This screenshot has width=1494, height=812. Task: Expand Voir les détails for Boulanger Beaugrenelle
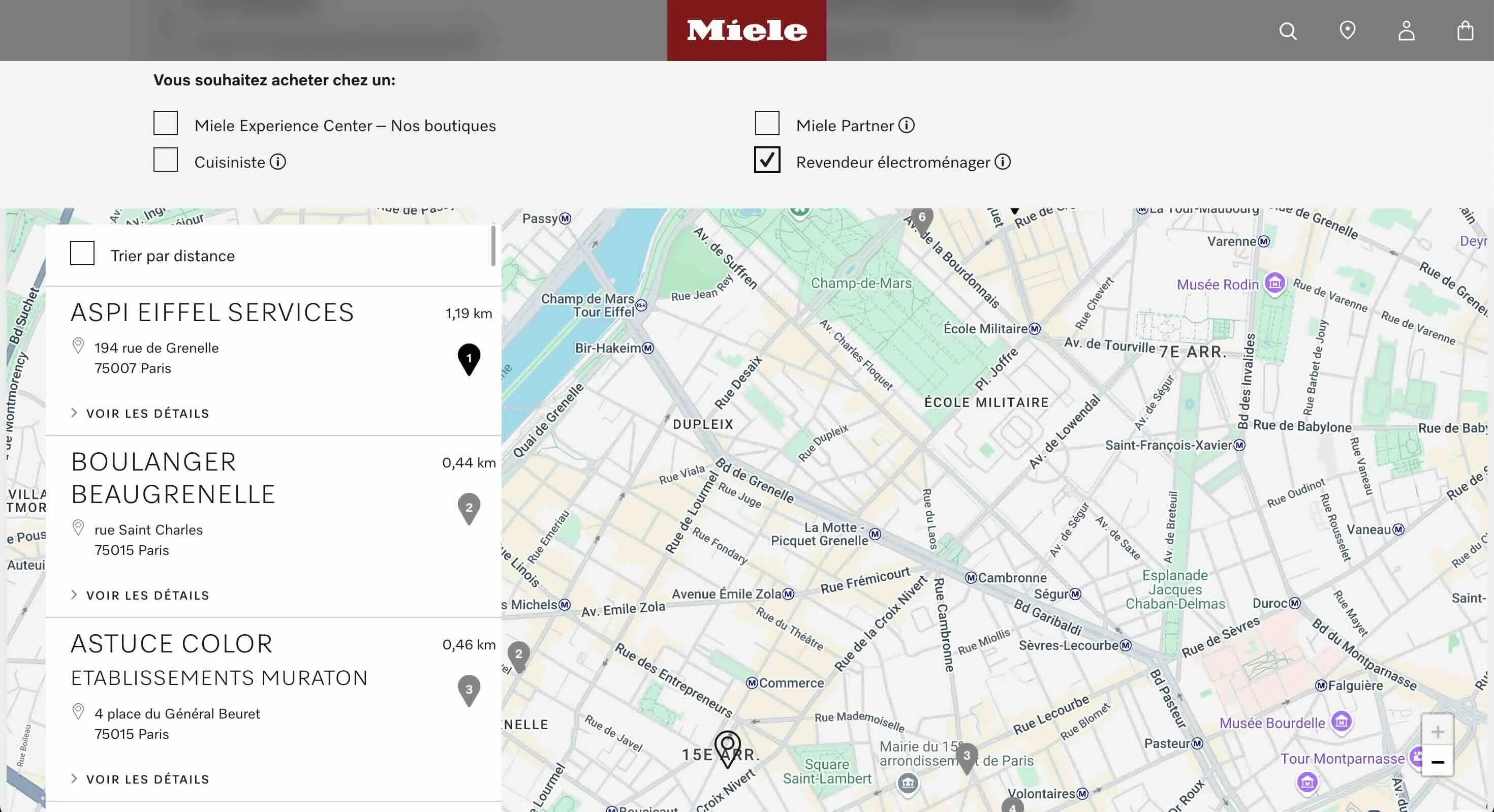pyautogui.click(x=140, y=596)
